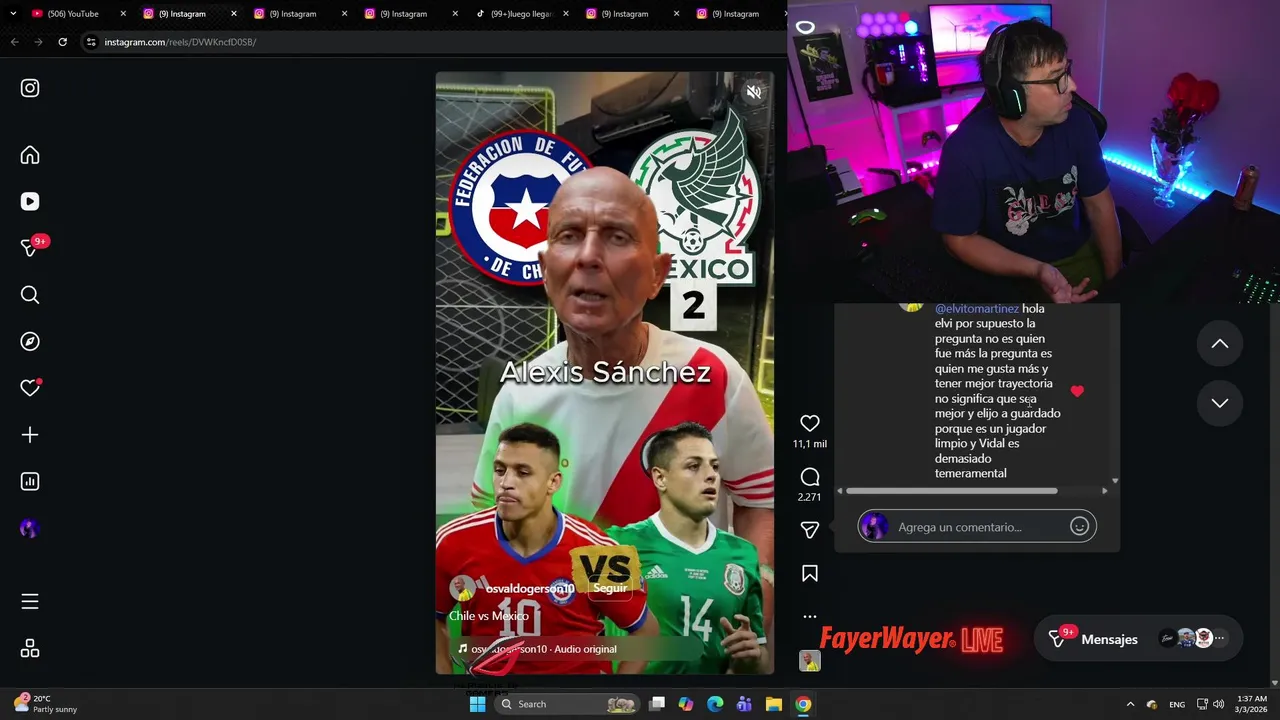Open the clock showing 1:37 AM
This screenshot has width=1280, height=720.
(1252, 704)
